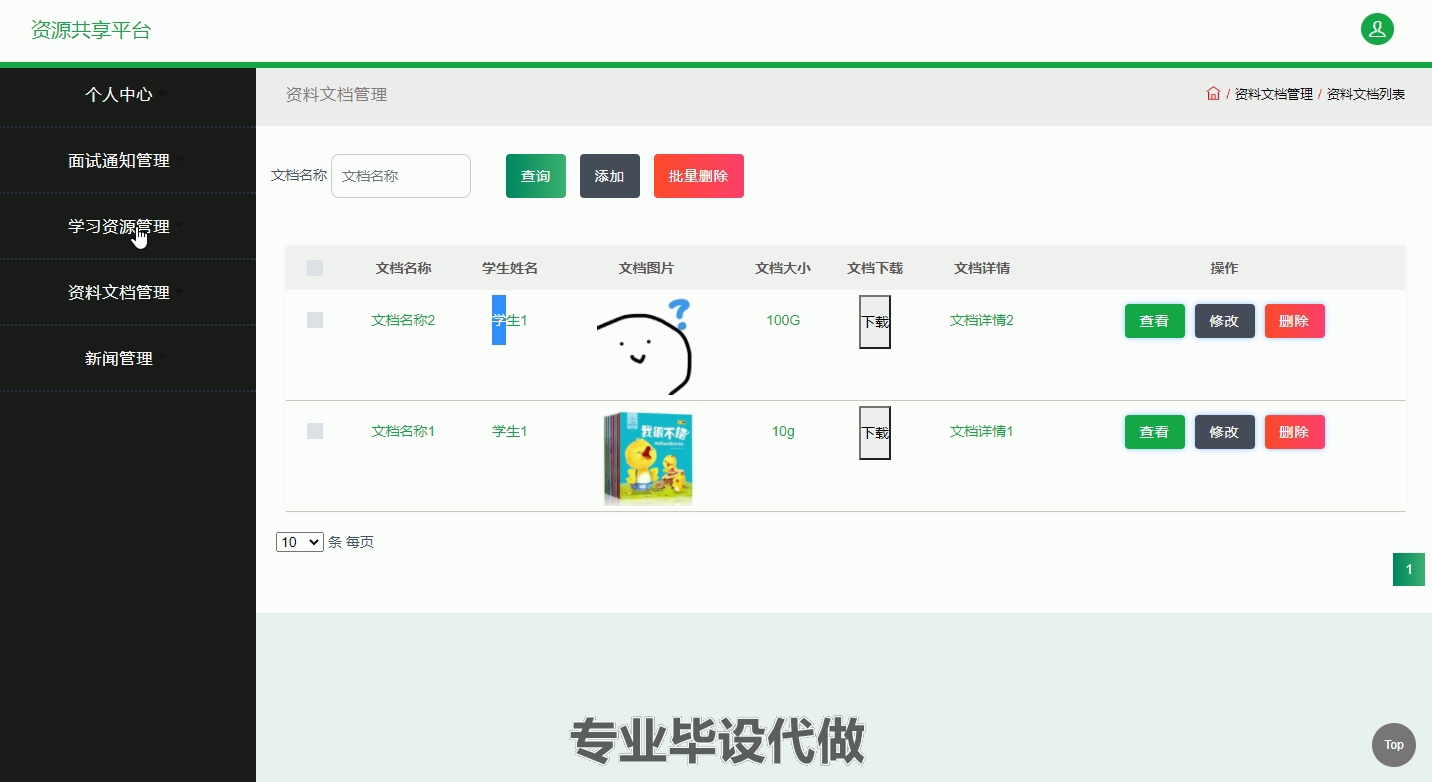Click the 学生姓名 column header
Image resolution: width=1432 pixels, height=782 pixels.
point(510,268)
